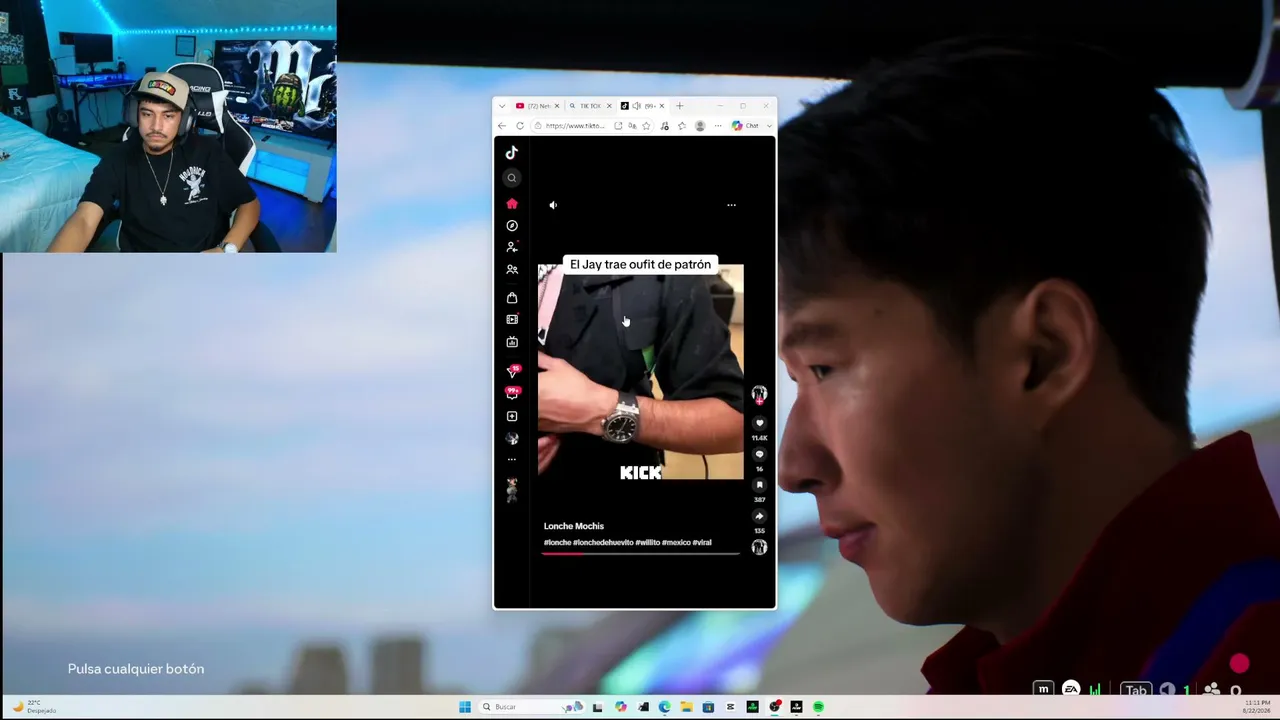Open the video clips icon below Shop
1280x720 pixels.
pyautogui.click(x=512, y=320)
